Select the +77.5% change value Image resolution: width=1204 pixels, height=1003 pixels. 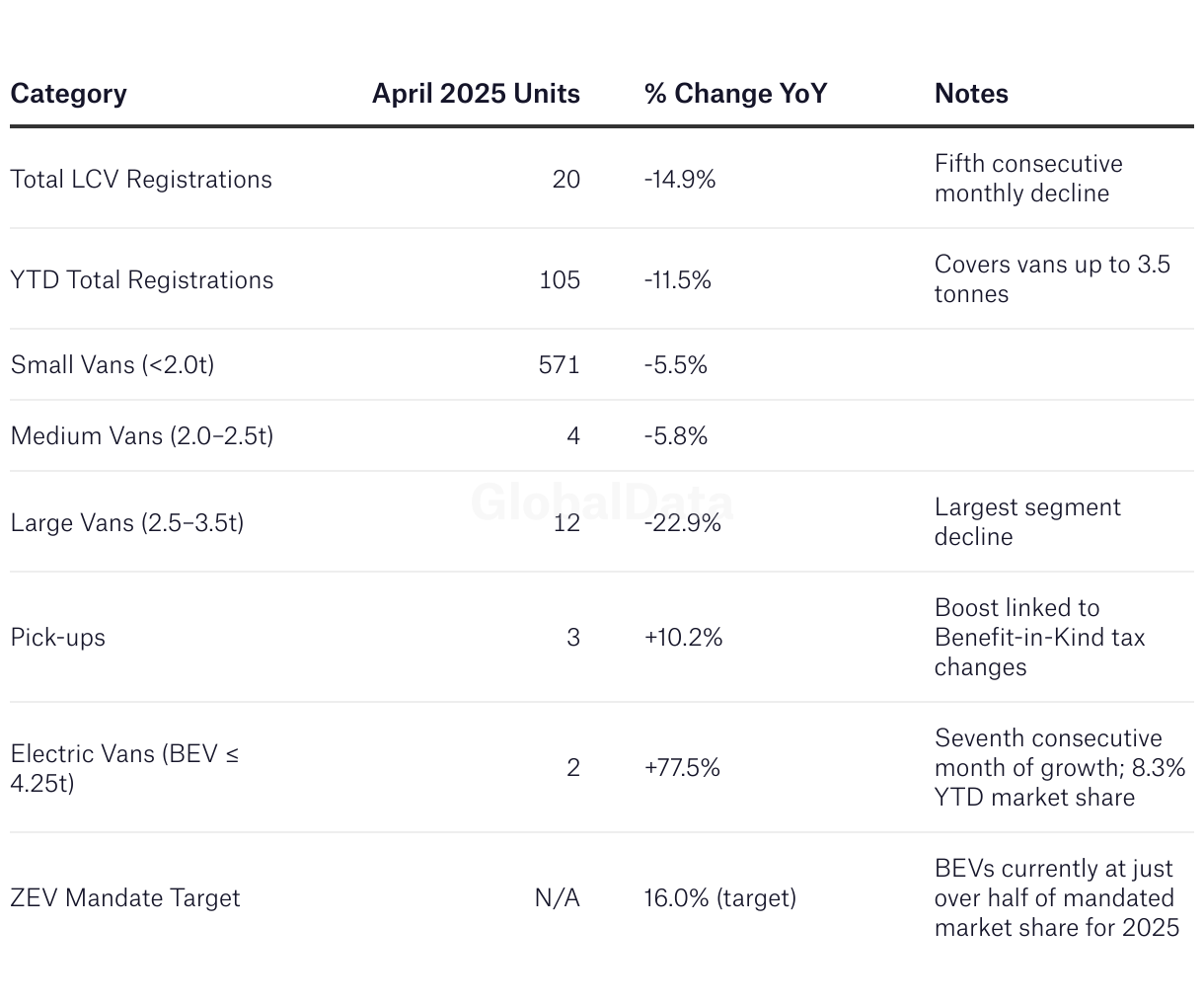click(682, 767)
